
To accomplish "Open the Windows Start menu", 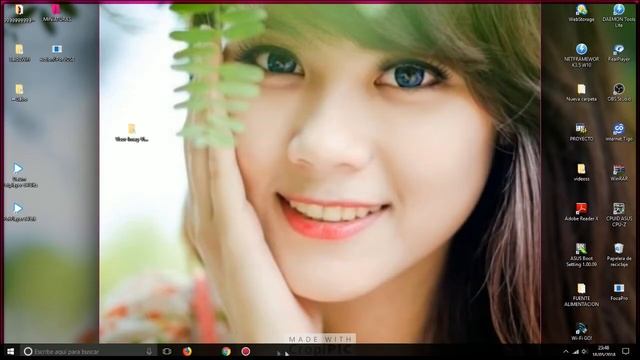I will pos(11,351).
